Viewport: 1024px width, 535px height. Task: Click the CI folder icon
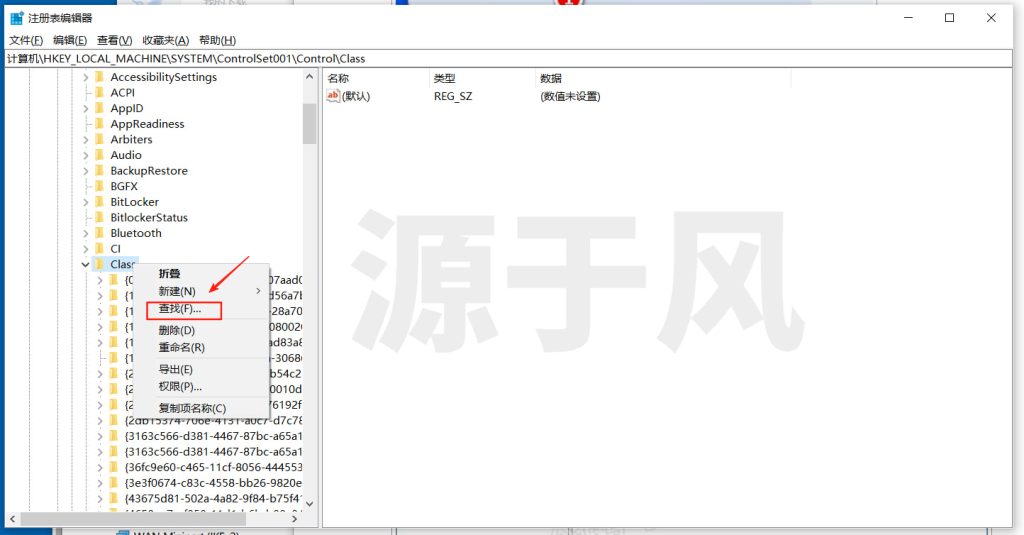click(100, 249)
